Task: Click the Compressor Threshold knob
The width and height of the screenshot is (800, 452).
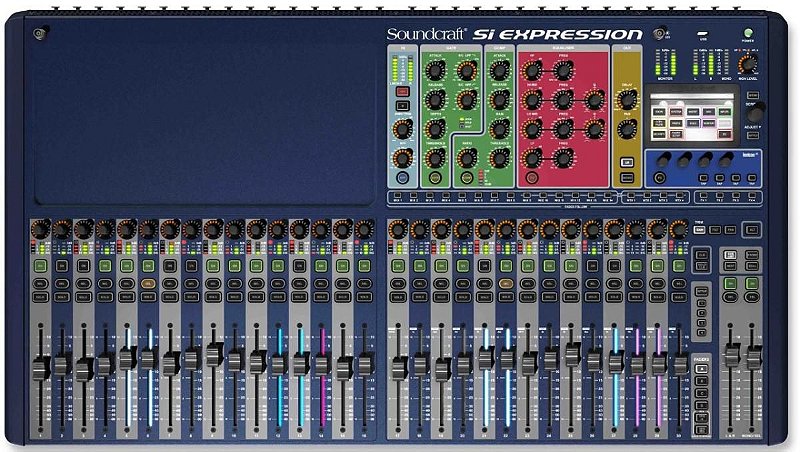Action: 499,158
